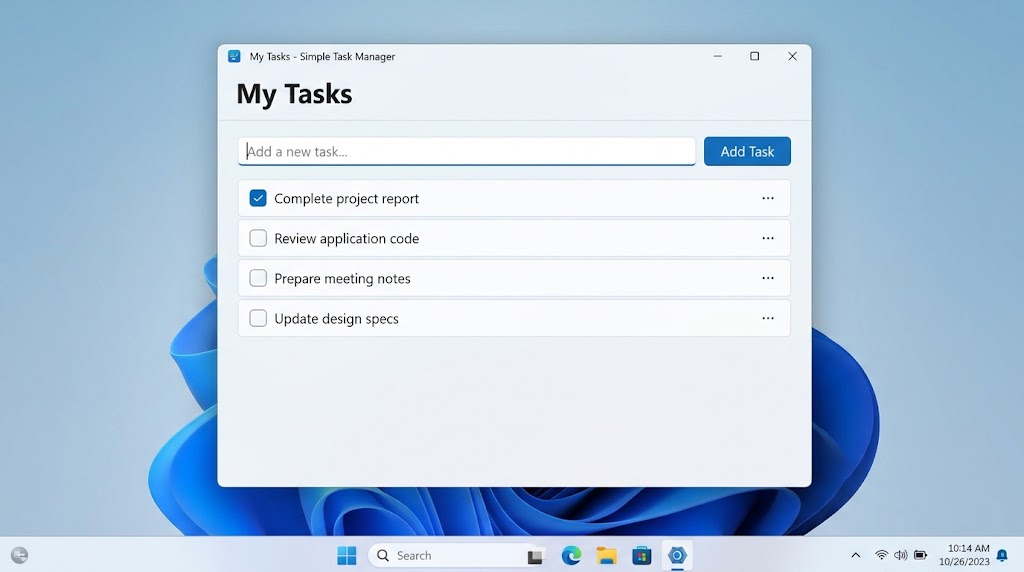This screenshot has width=1024, height=572.
Task: Open File Explorer from taskbar
Action: pos(607,556)
